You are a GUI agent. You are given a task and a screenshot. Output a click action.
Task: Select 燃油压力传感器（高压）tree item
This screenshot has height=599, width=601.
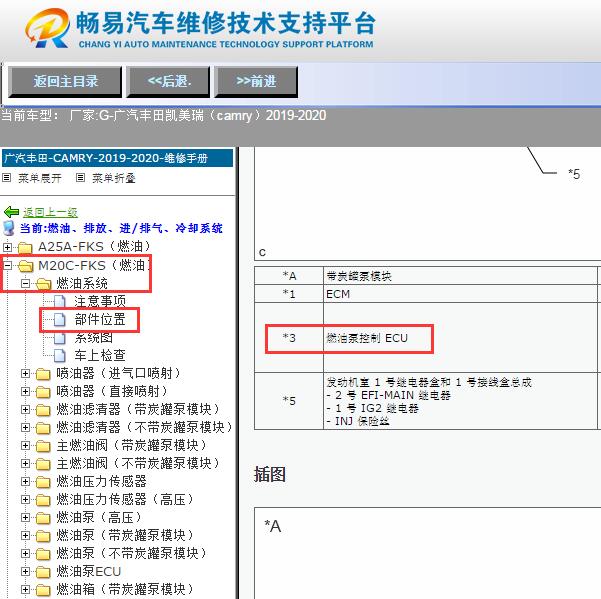125,499
